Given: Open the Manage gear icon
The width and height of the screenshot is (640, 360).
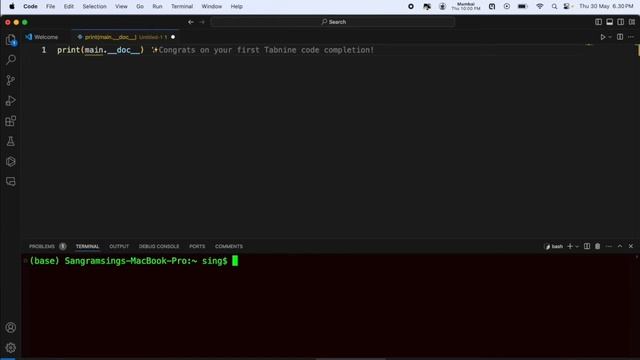Looking at the screenshot, I should pos(11,348).
